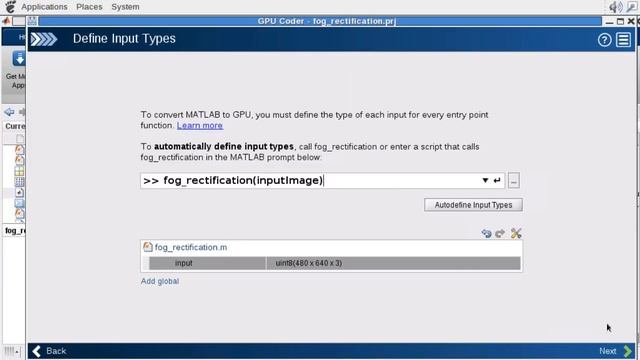Open the Places menu
This screenshot has height=360, width=640.
pos(89,7)
